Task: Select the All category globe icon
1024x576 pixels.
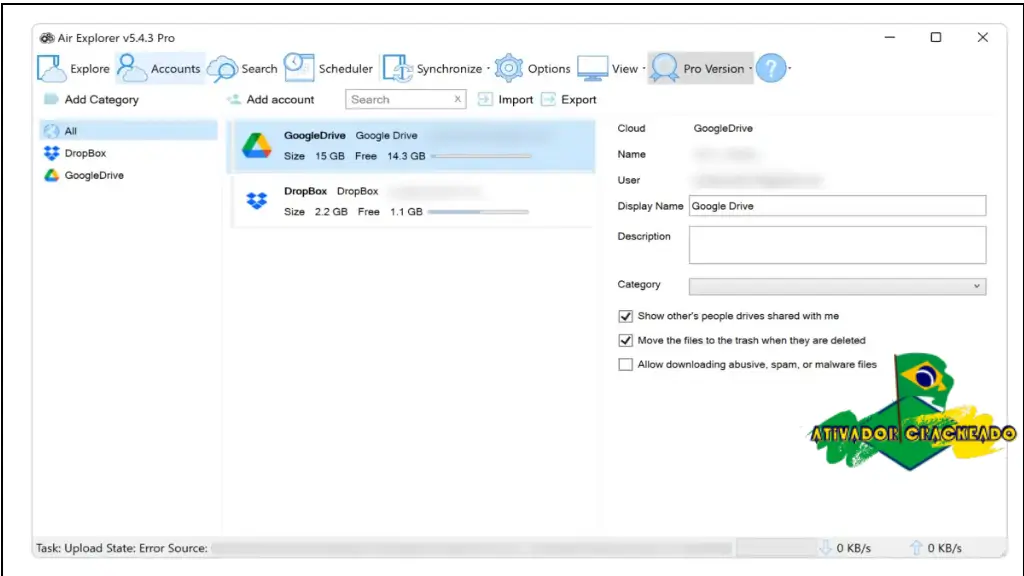Action: coord(52,131)
